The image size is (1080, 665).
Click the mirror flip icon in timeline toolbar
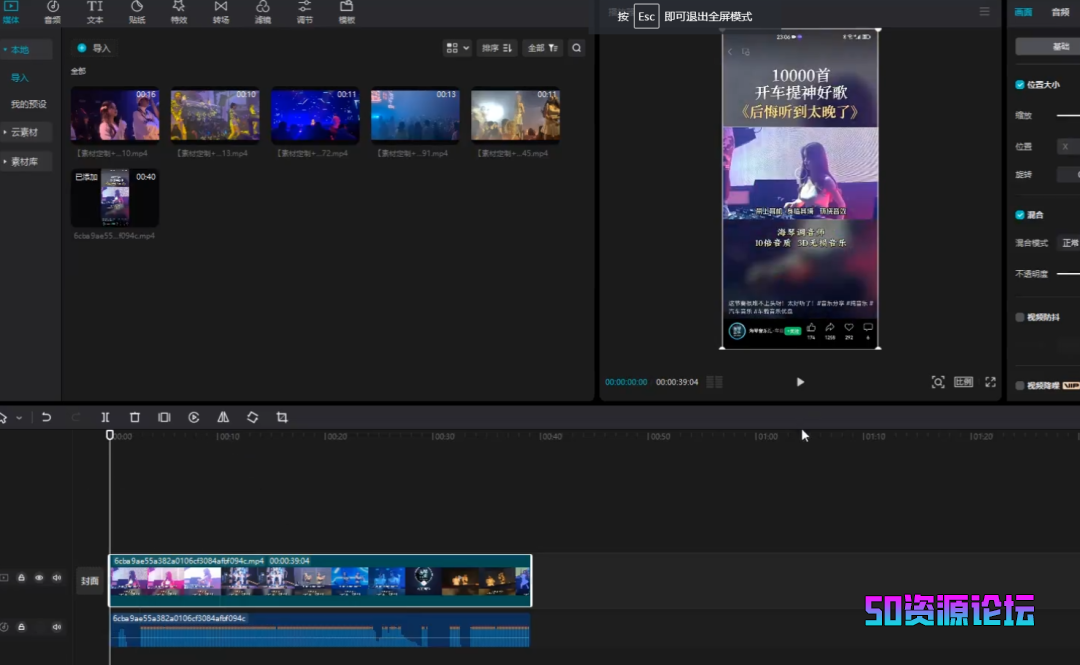point(223,417)
